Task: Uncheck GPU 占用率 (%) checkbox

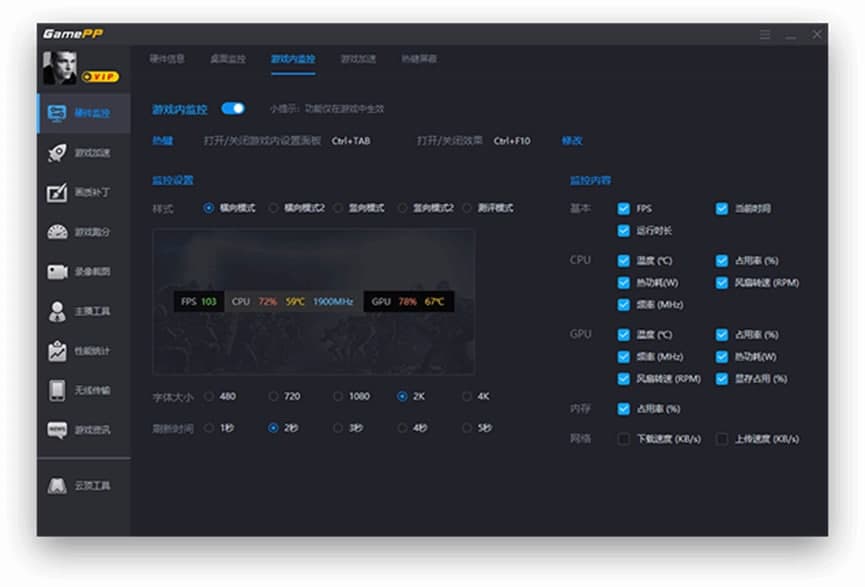Action: tap(722, 334)
